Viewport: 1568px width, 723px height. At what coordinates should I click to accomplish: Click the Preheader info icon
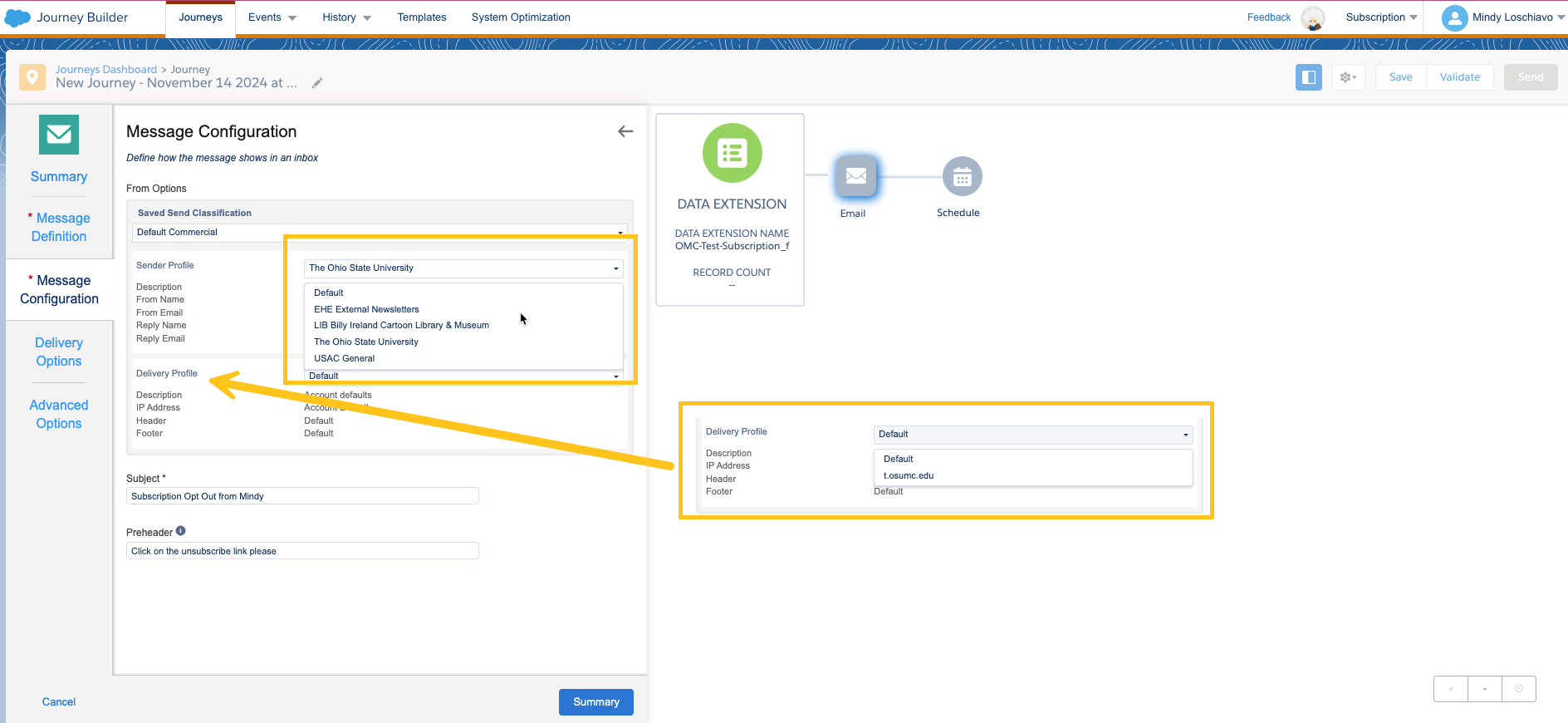pyautogui.click(x=180, y=531)
